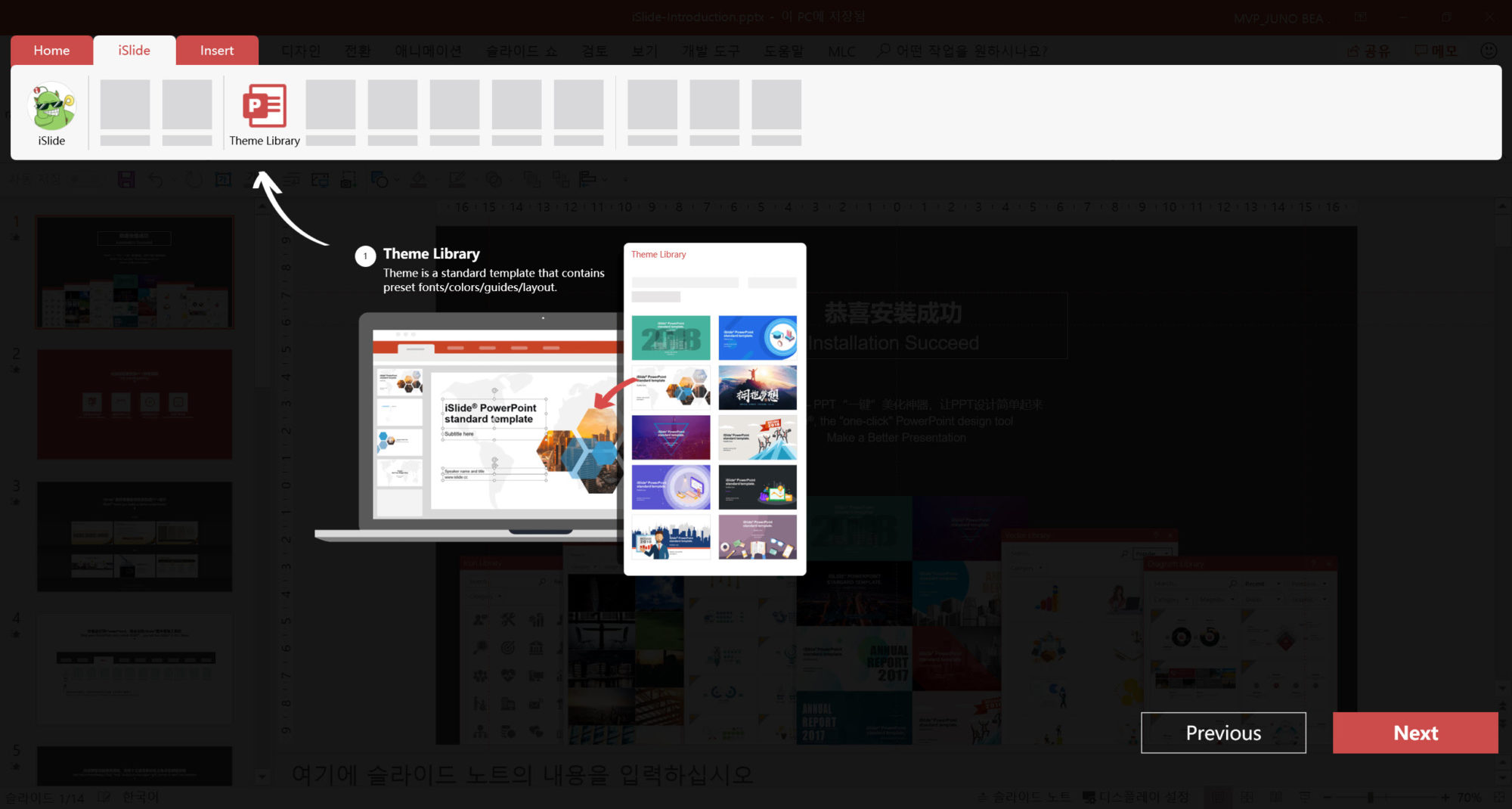Choose the green 2018 theme thumbnail

pyautogui.click(x=671, y=337)
